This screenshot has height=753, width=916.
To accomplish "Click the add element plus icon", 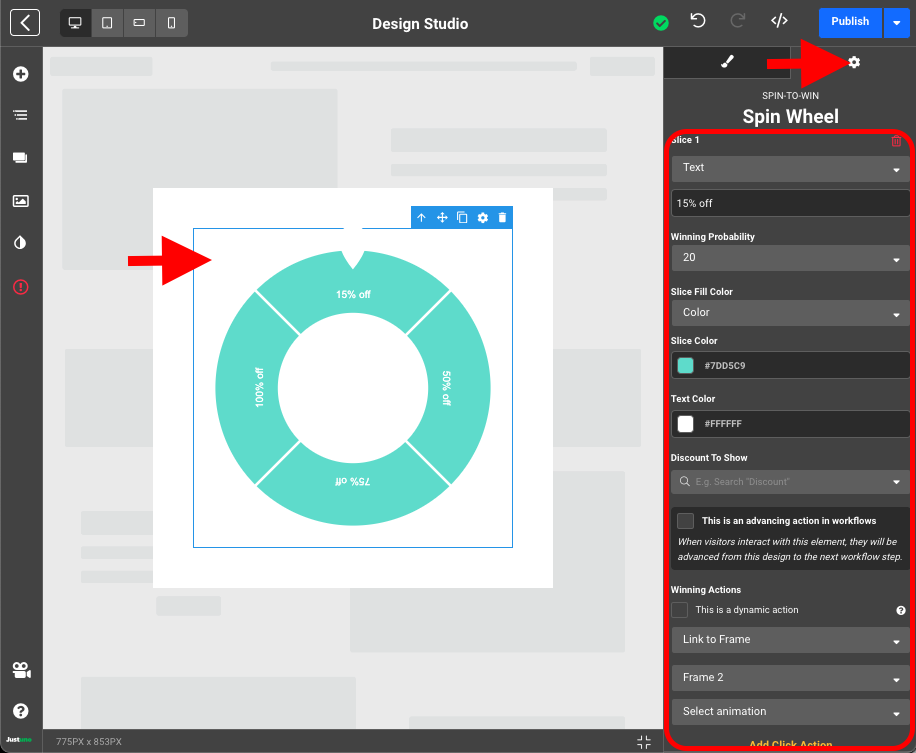I will 20,74.
